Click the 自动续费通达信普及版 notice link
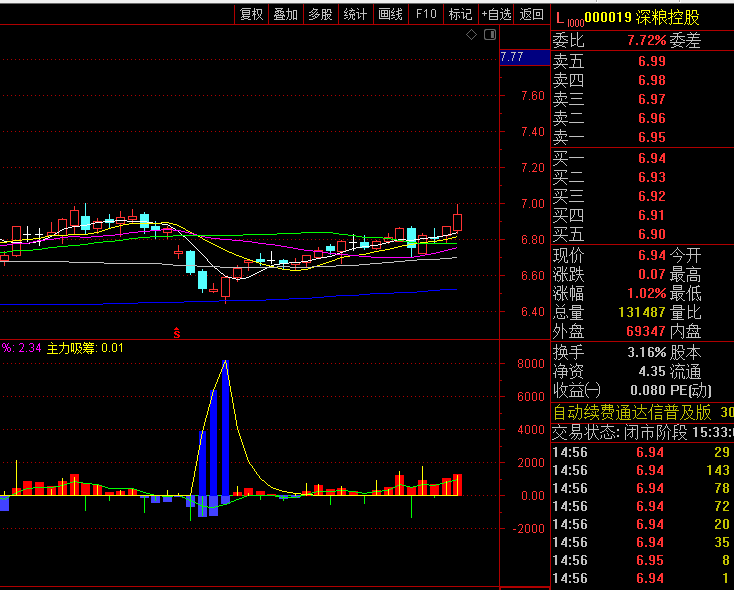The height and width of the screenshot is (590, 734). [632, 412]
